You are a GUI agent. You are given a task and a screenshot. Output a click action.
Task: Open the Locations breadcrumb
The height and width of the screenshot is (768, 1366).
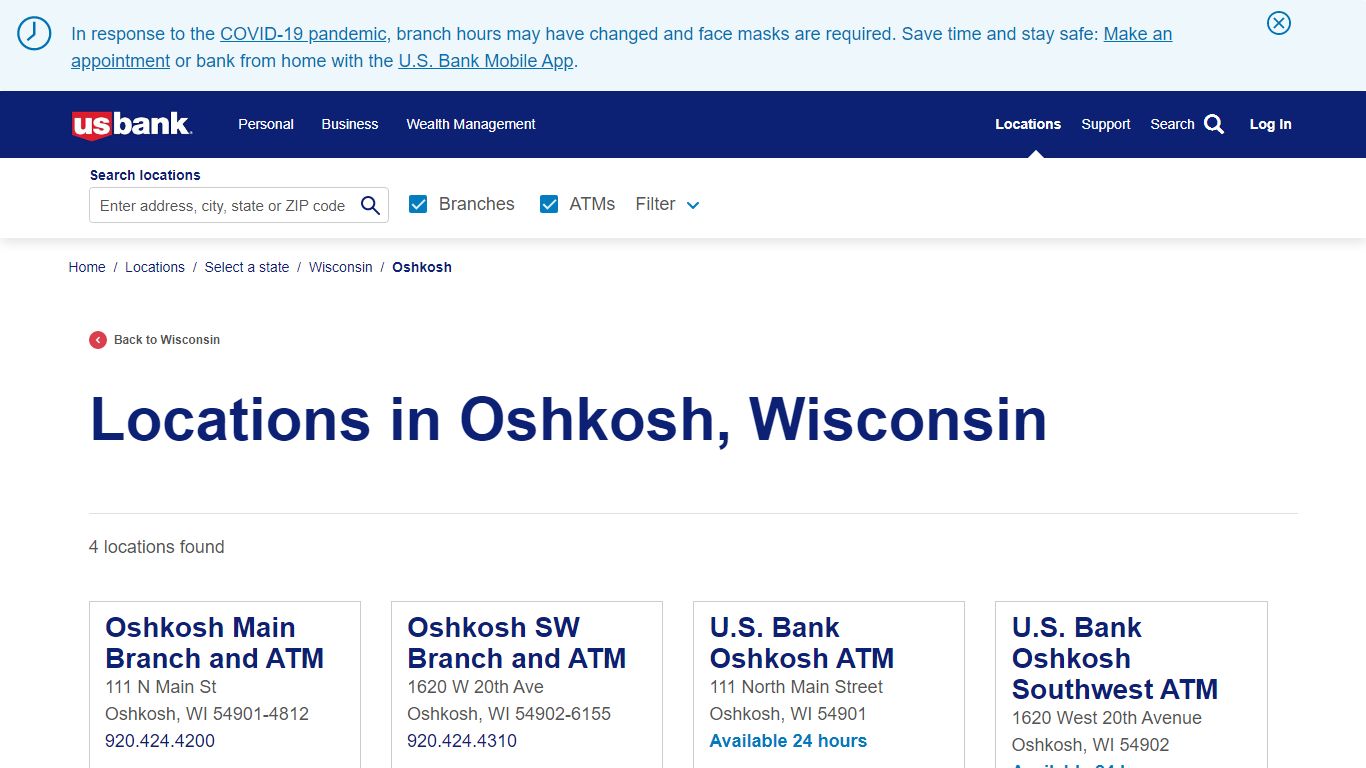[x=155, y=267]
